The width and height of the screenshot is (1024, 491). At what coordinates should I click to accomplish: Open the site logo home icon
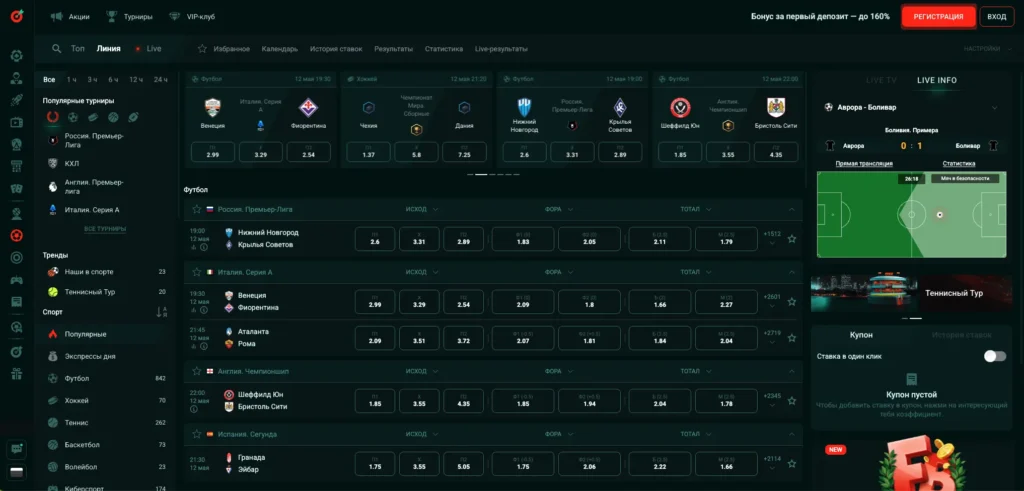16,17
